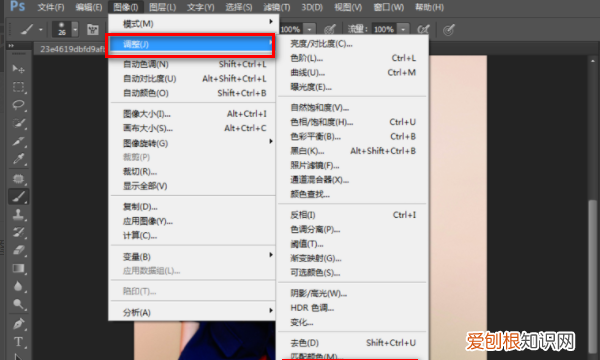Click the highlighted 调整(J) menu item

point(191,44)
